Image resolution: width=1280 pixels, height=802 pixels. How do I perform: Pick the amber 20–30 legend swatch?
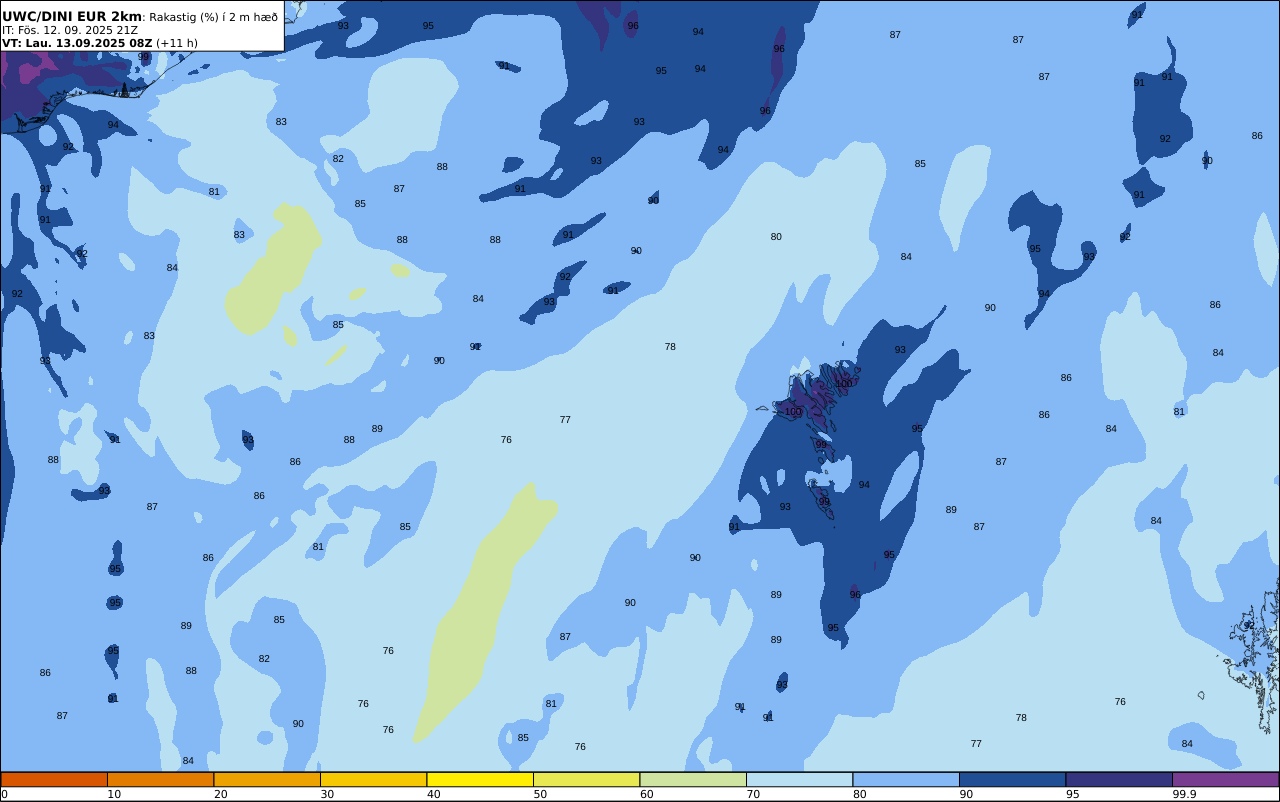coord(267,779)
